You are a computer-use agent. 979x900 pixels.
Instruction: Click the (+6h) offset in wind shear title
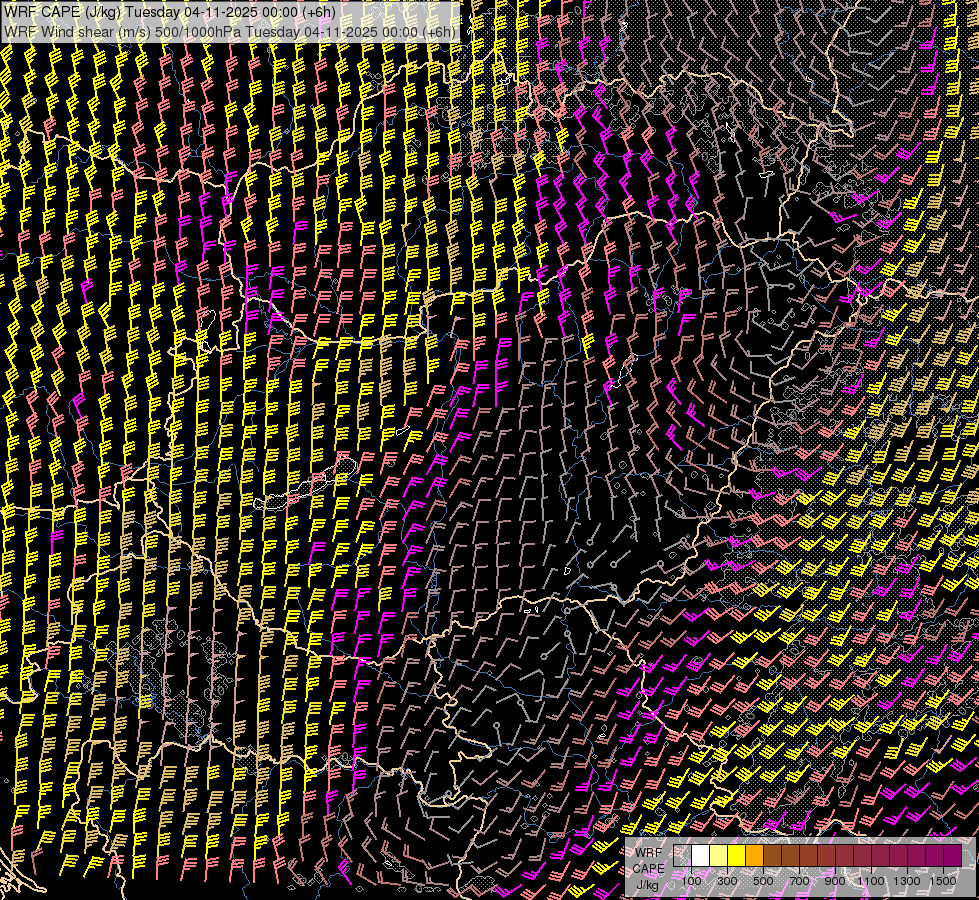pyautogui.click(x=438, y=31)
